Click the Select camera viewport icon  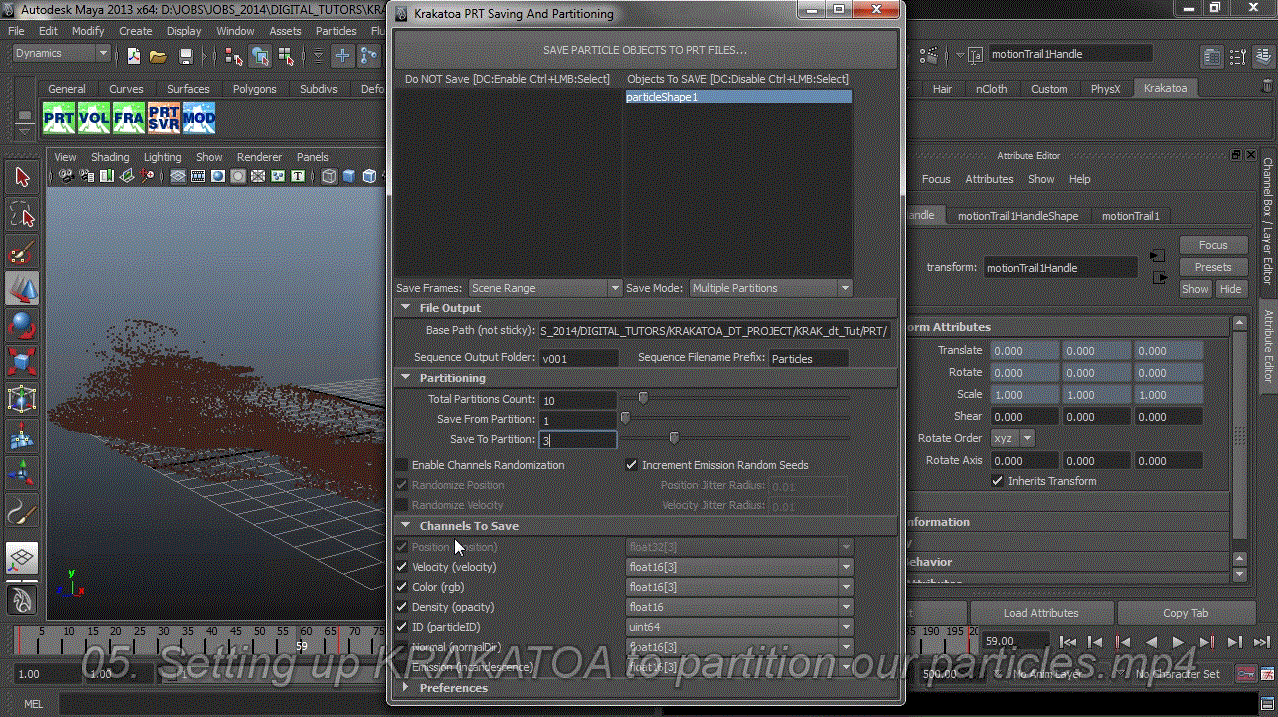pos(66,176)
